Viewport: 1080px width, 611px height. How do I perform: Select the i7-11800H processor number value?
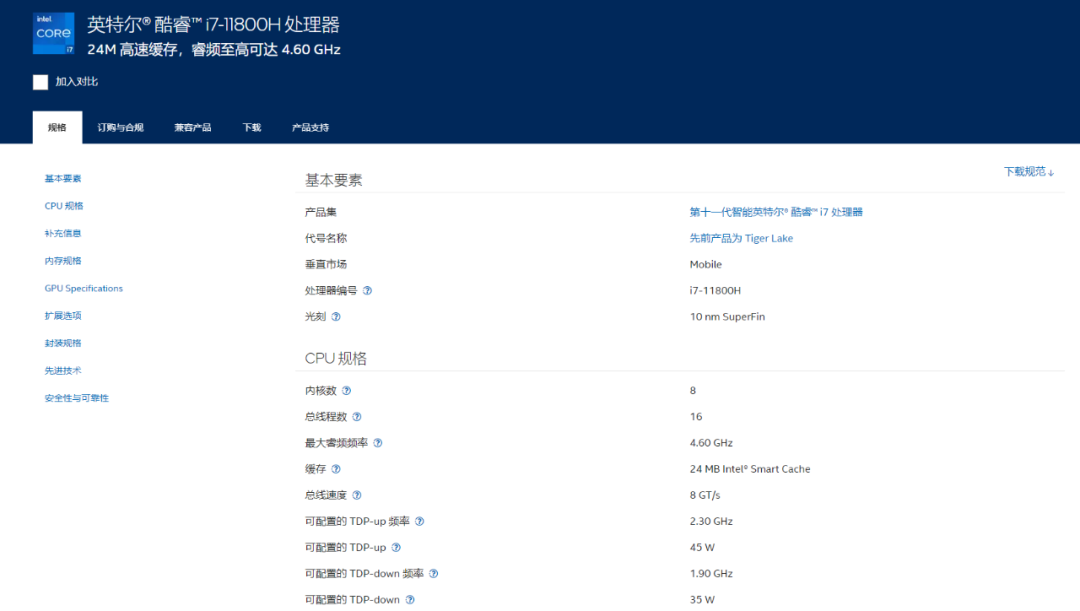[x=715, y=291]
